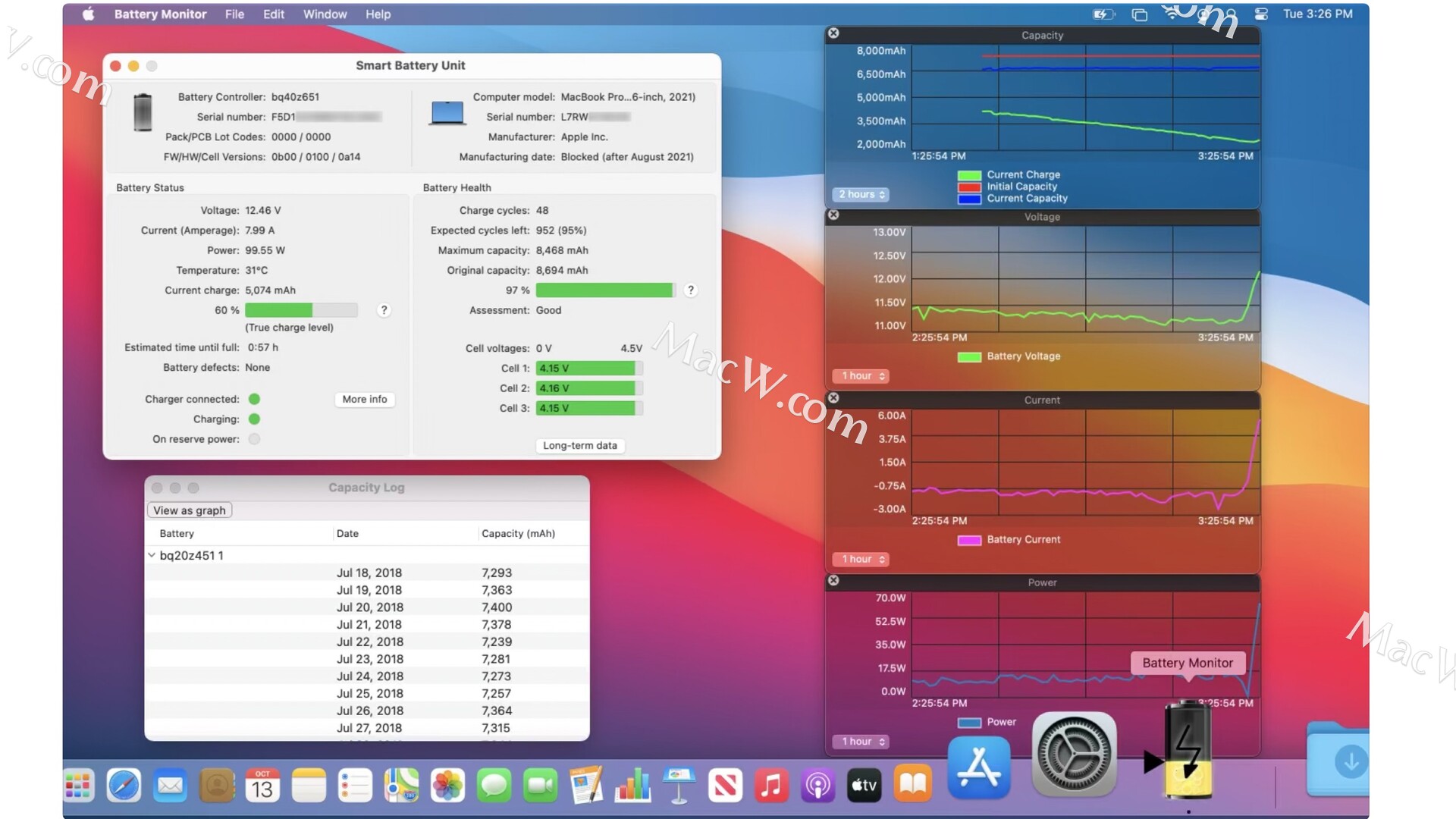Open Pages from the Dock
The image size is (1456, 819).
[586, 785]
